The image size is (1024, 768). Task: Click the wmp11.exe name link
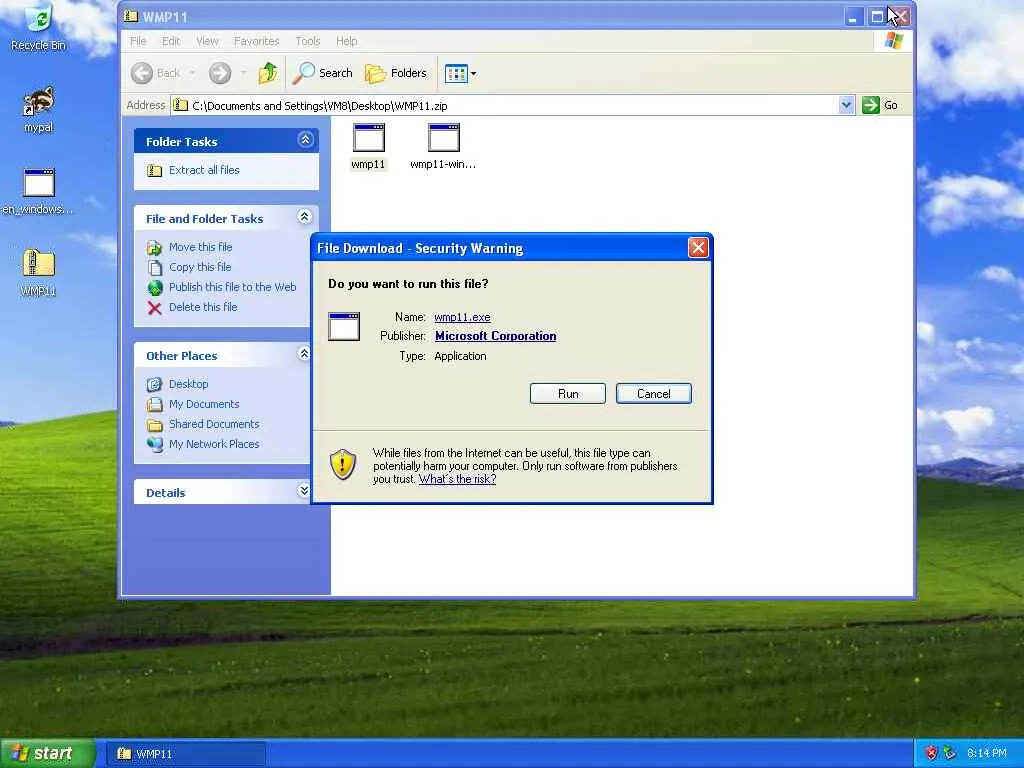coord(462,317)
